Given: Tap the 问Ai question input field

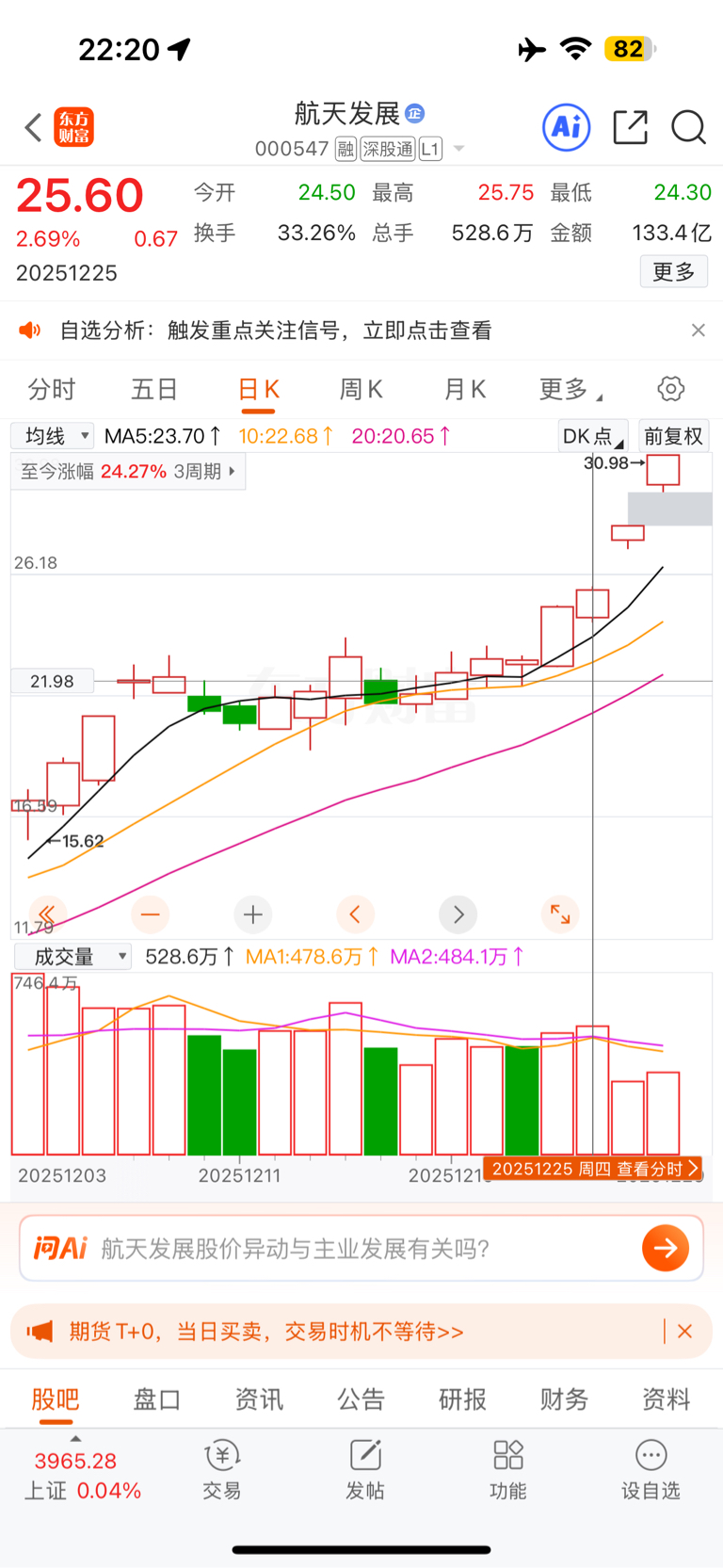Looking at the screenshot, I should 361,1248.
